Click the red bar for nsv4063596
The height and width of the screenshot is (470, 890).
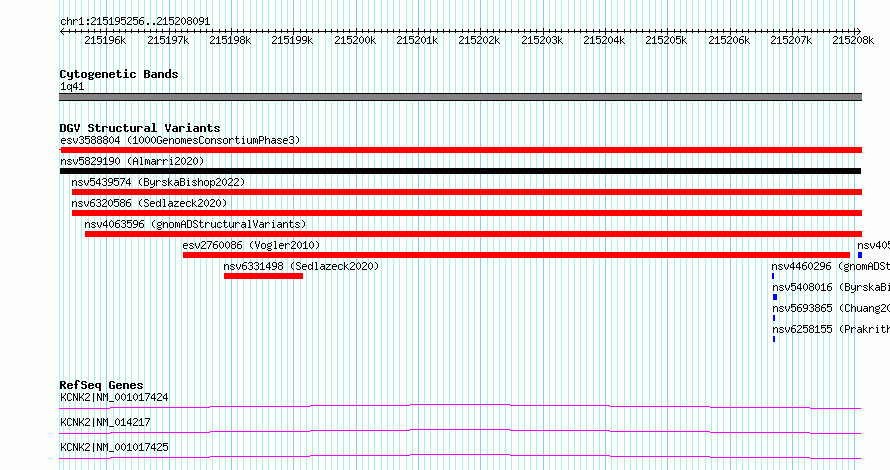(x=473, y=234)
